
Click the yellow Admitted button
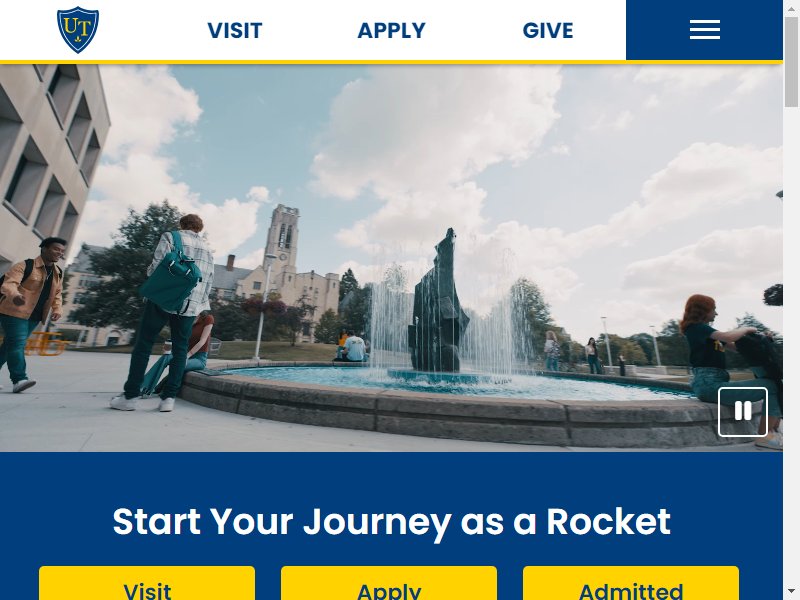[x=631, y=583]
